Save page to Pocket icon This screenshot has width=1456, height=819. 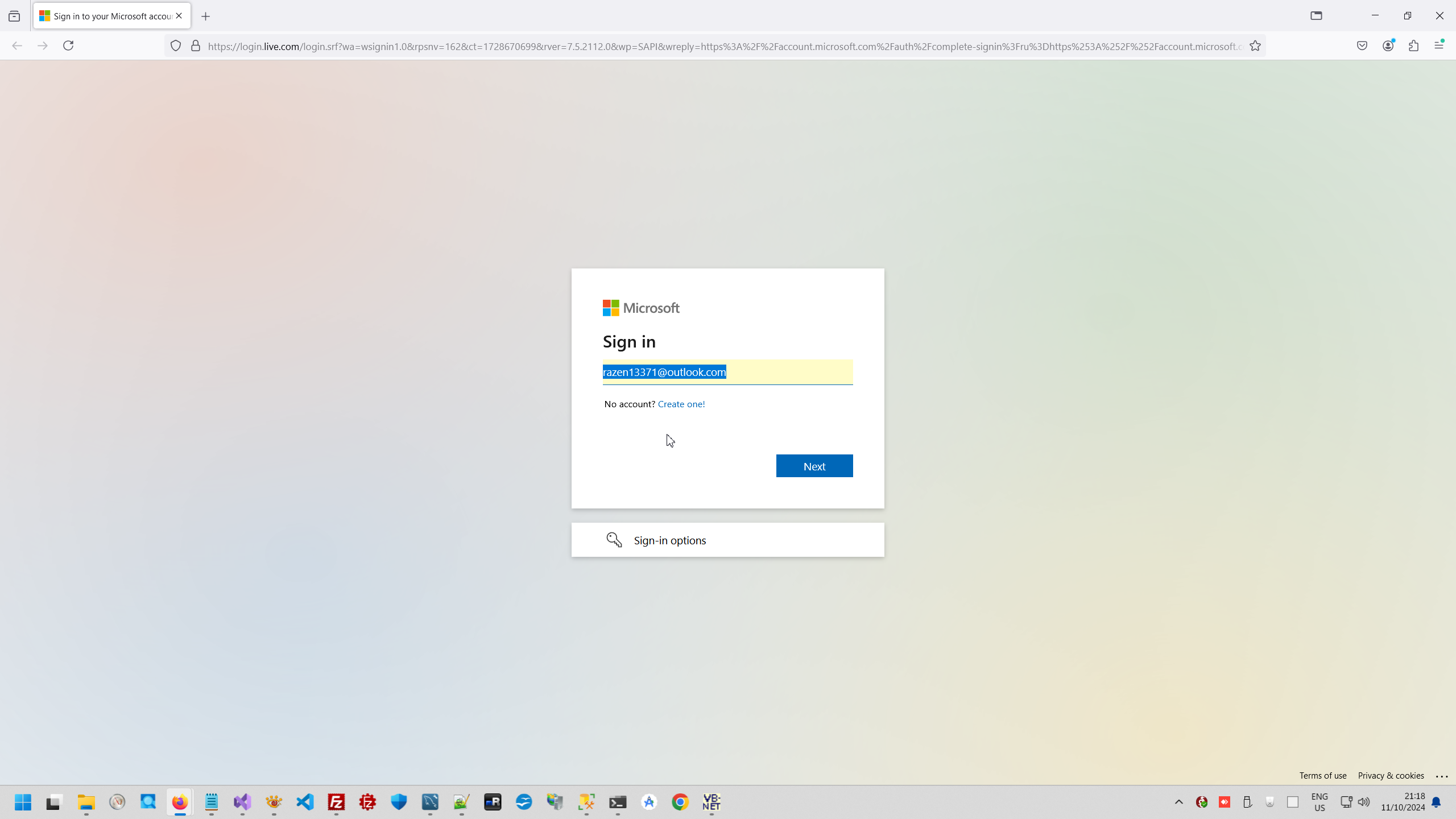tap(1362, 46)
